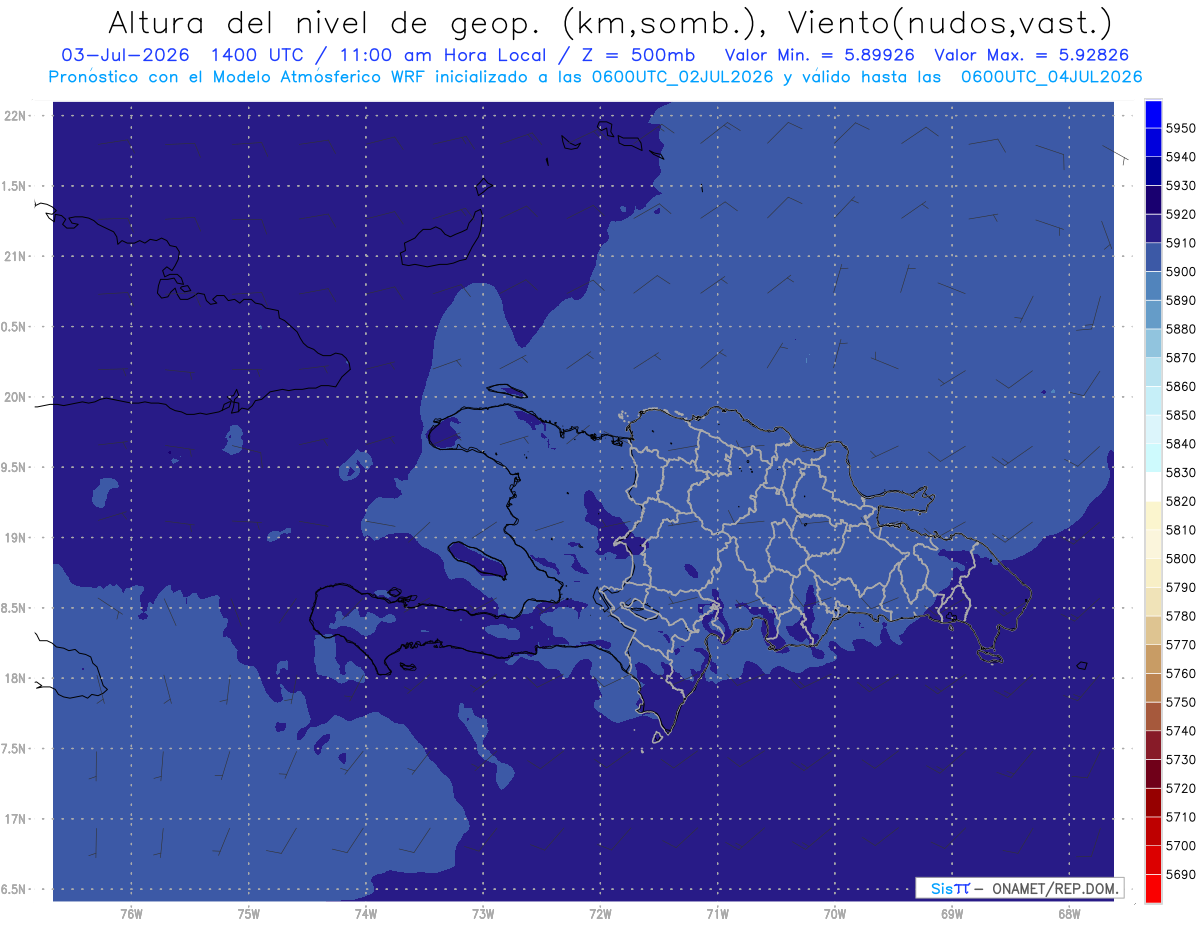Click the "5800" legend value
Viewport: 1200px width, 927px height.
[x=1181, y=558]
